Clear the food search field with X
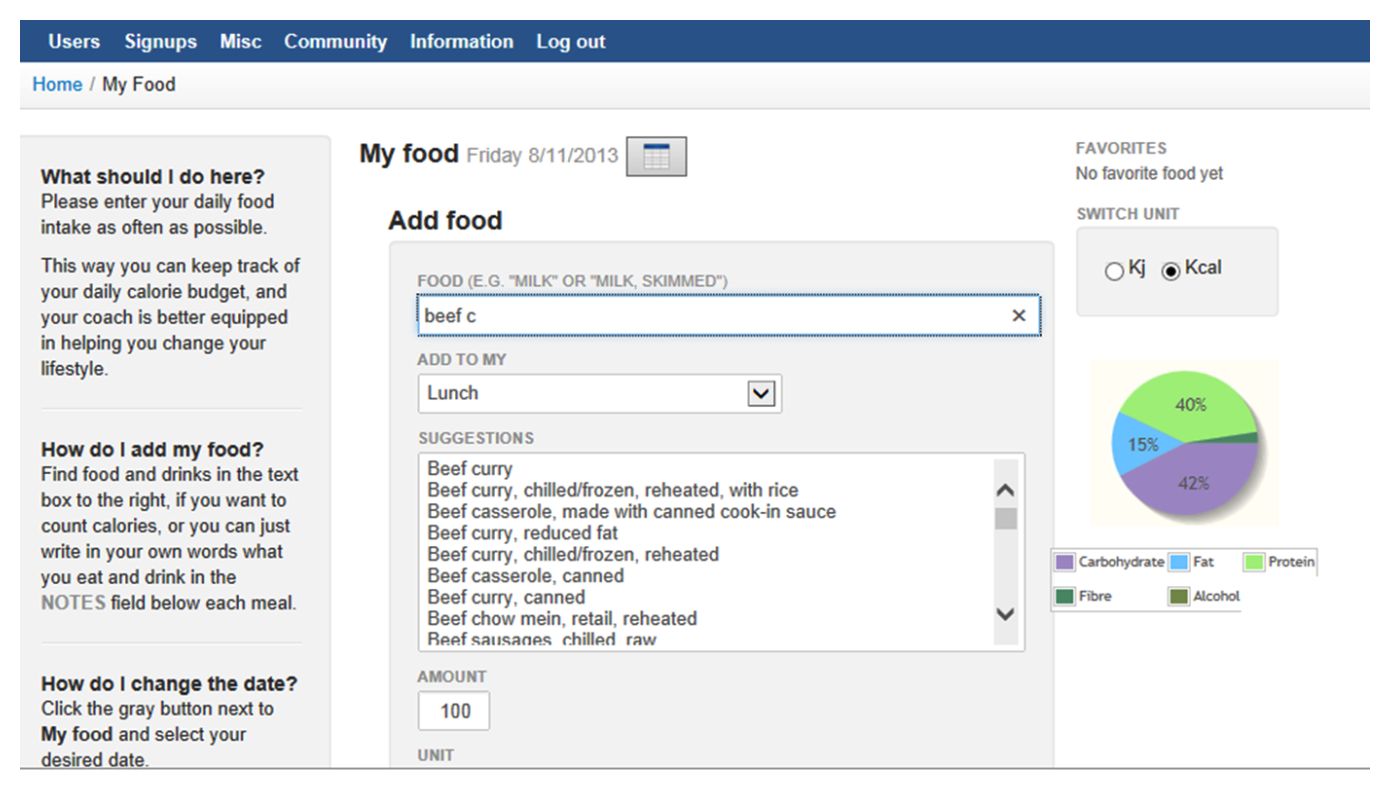Image resolution: width=1390 pixels, height=790 pixels. pos(1018,316)
